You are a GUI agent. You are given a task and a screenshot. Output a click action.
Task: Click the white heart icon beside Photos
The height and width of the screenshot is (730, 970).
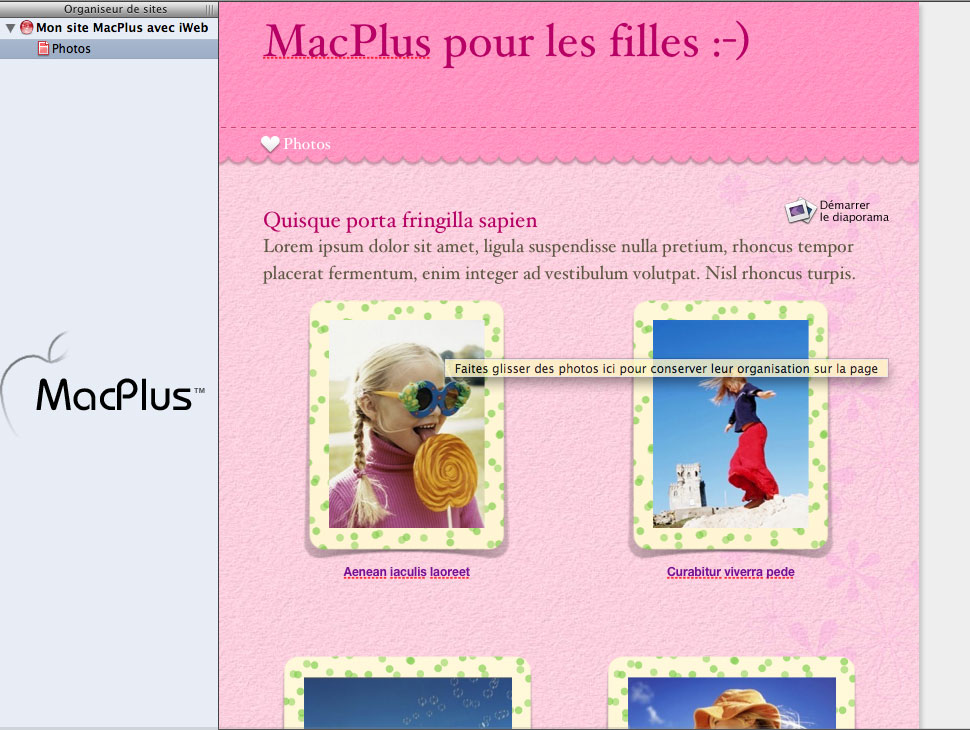[270, 144]
